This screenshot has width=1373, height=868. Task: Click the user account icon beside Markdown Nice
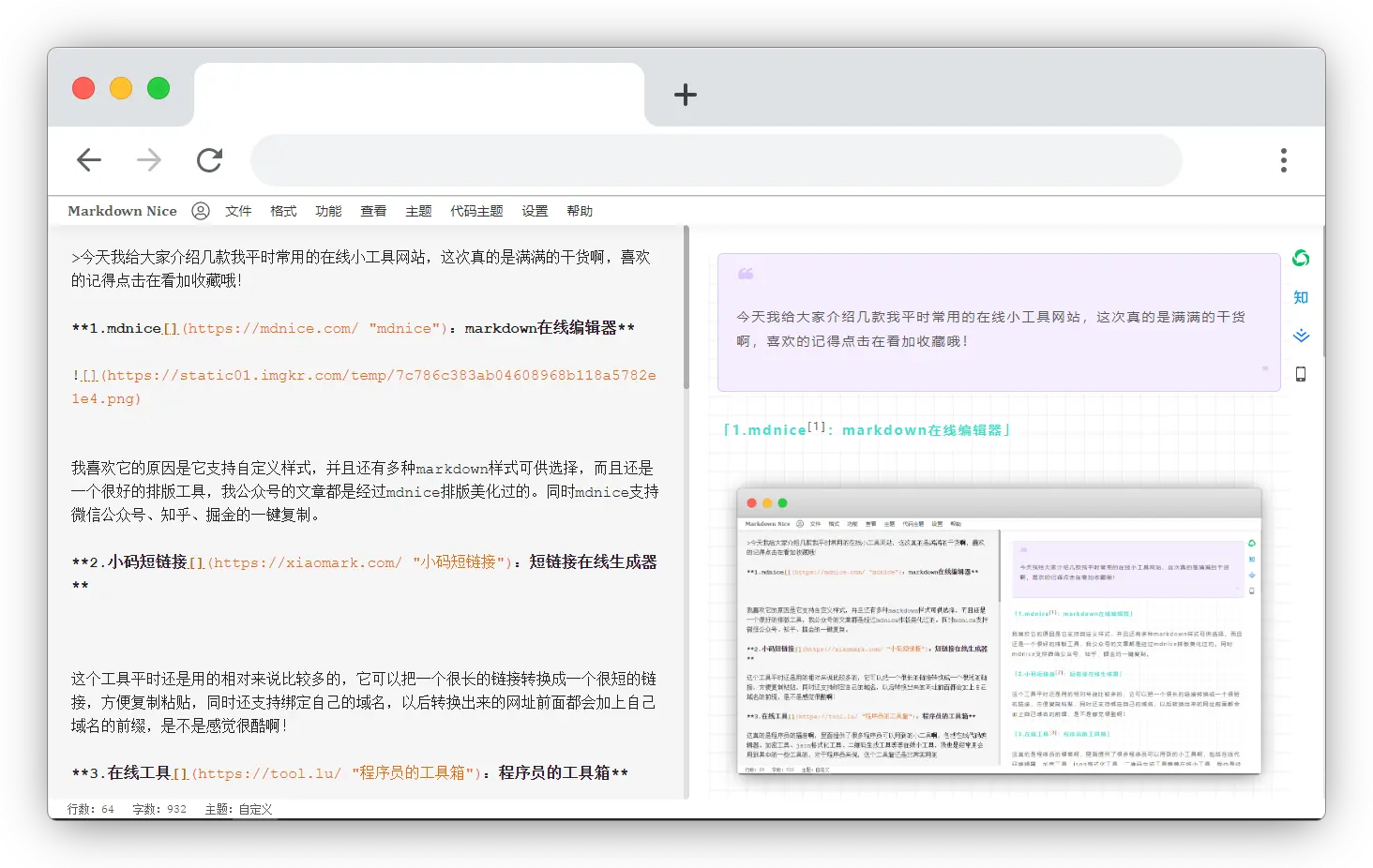(201, 211)
